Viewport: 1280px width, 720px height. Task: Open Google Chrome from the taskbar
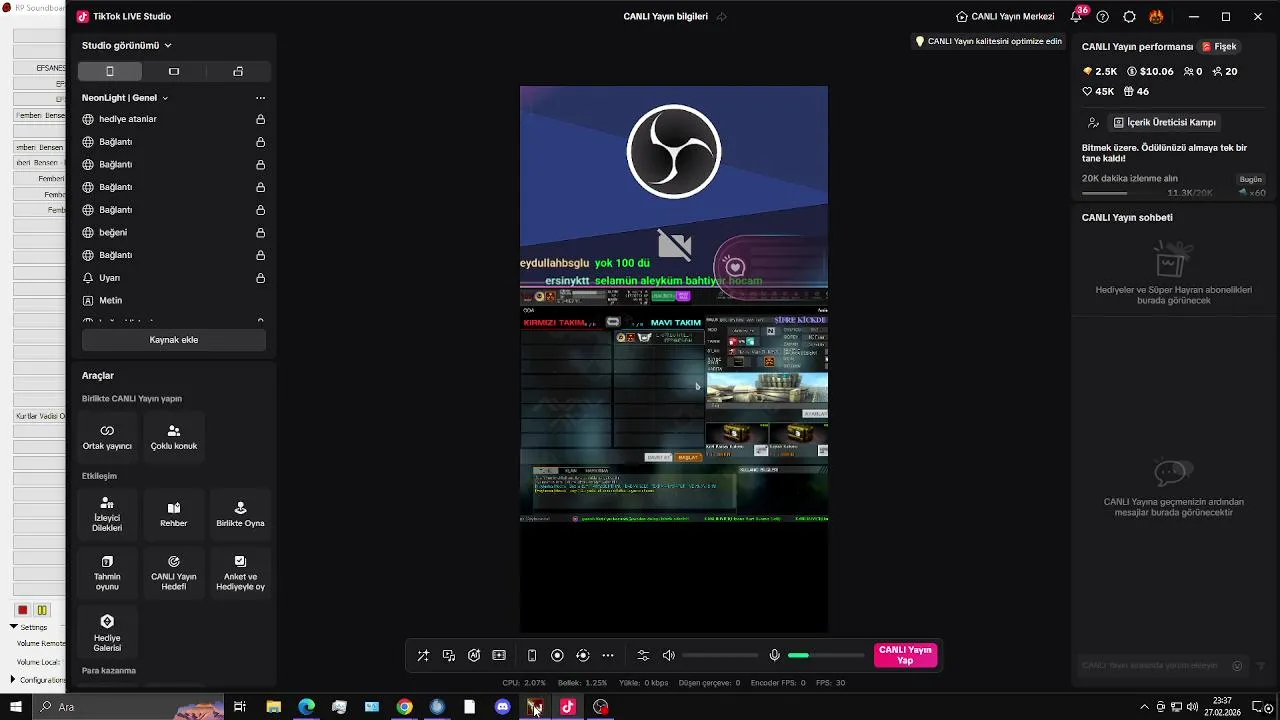404,707
